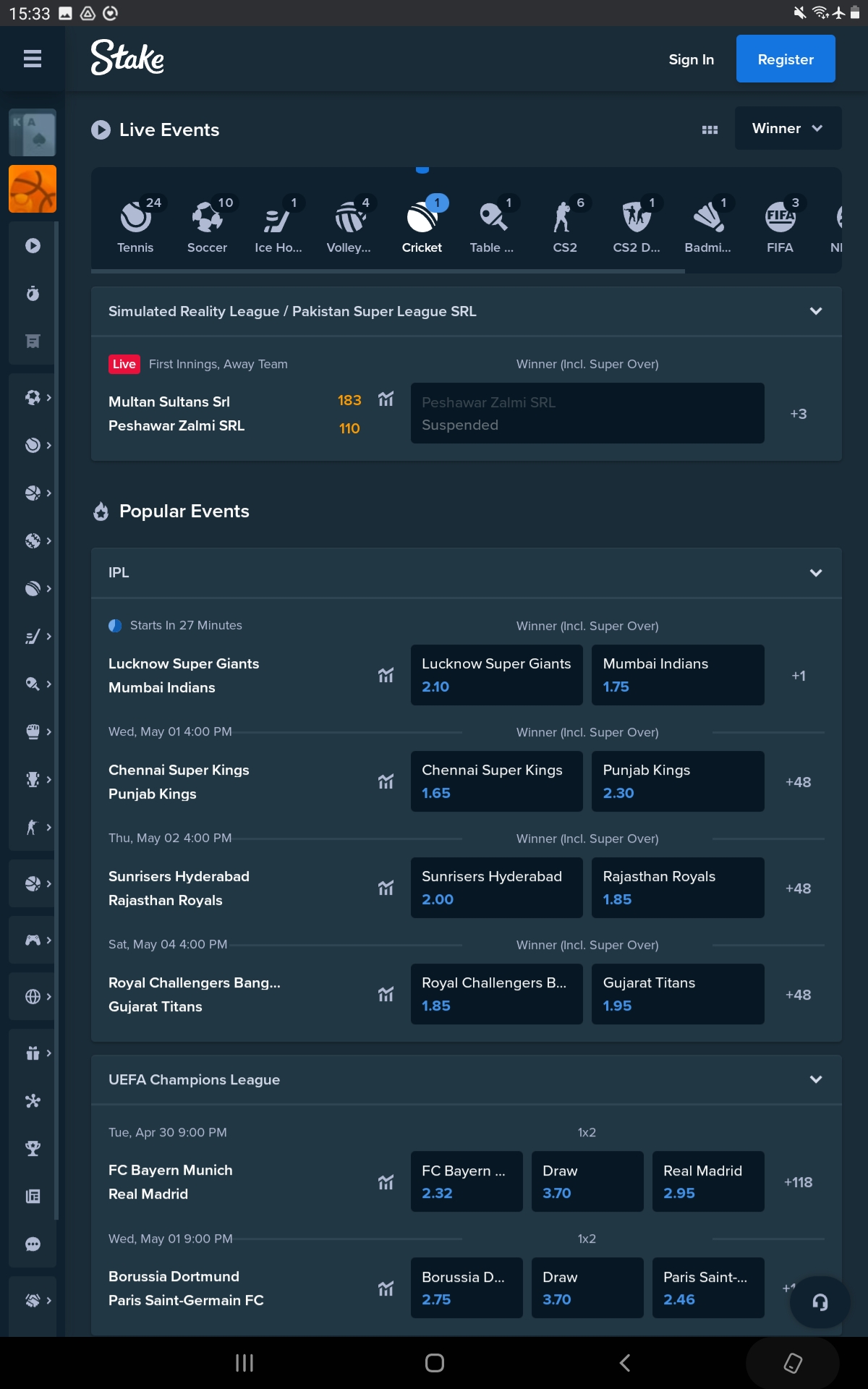The height and width of the screenshot is (1389, 868).
Task: Select Draw odds for Bayern vs Real Madrid
Action: pos(587,1181)
